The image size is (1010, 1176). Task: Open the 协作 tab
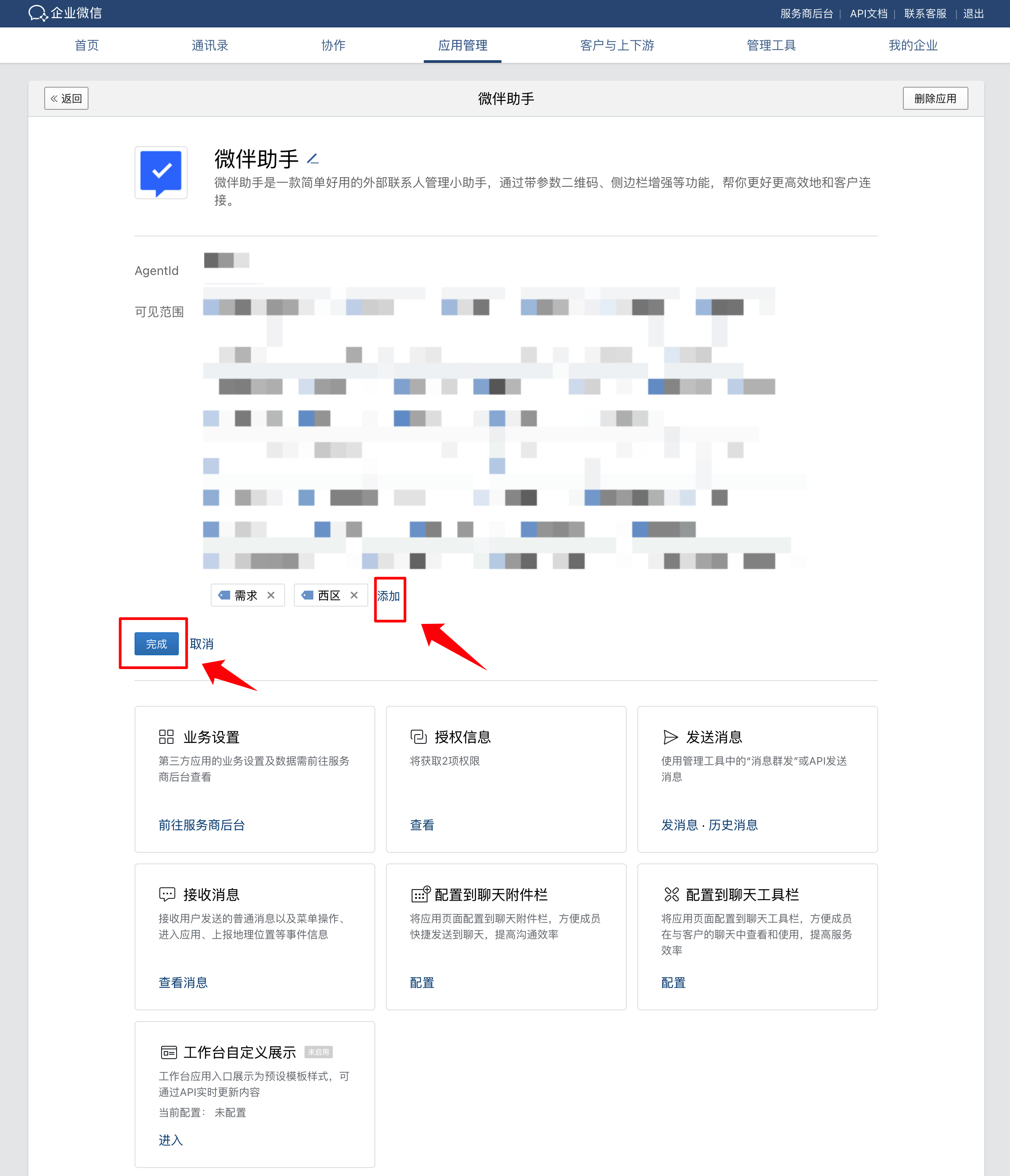click(333, 46)
